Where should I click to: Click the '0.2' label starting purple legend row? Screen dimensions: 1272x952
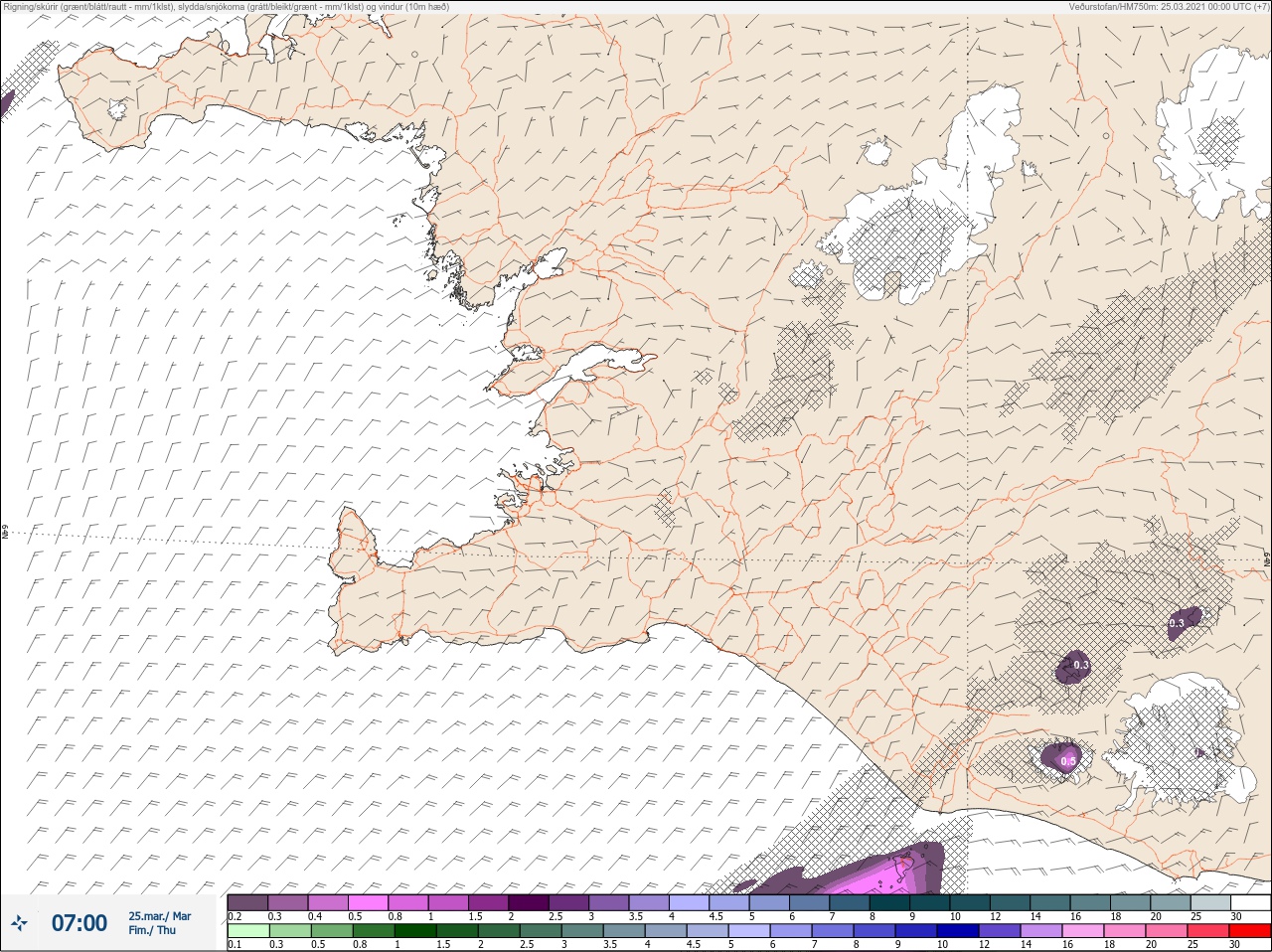(x=235, y=916)
